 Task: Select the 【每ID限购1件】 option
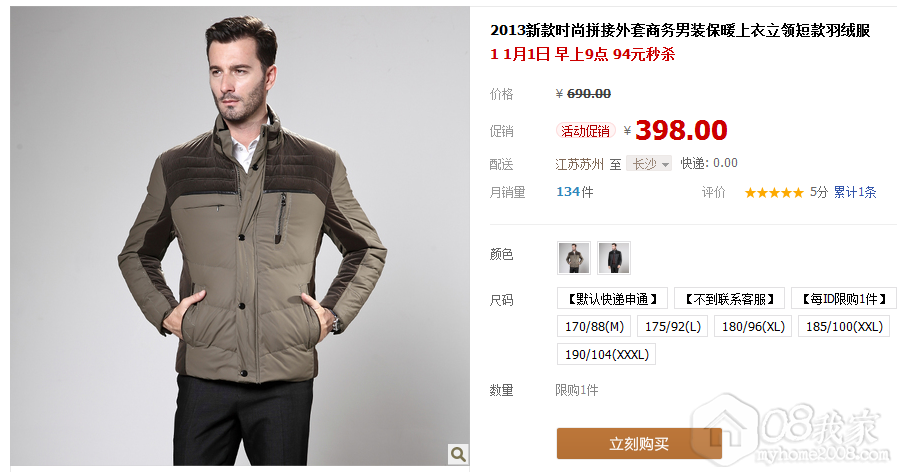844,299
